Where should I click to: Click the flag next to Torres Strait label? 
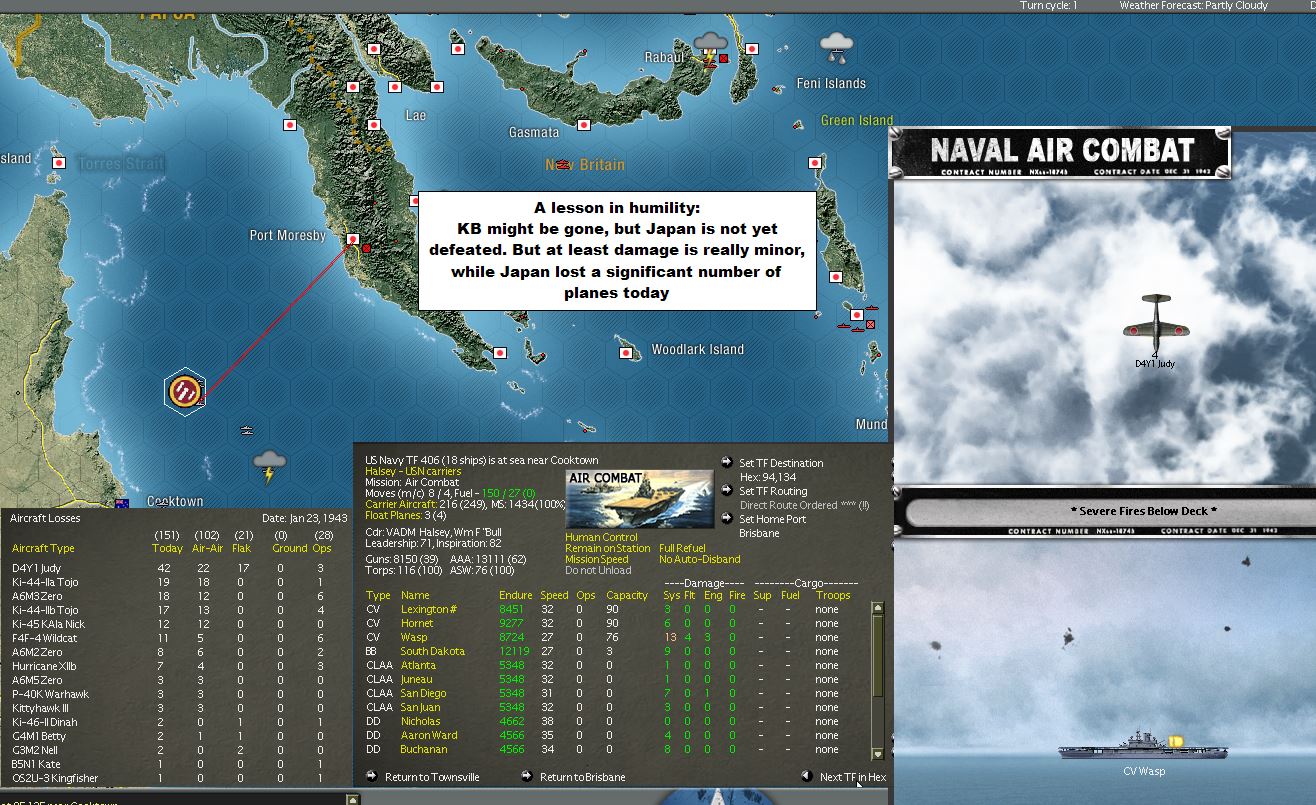pyautogui.click(x=59, y=162)
